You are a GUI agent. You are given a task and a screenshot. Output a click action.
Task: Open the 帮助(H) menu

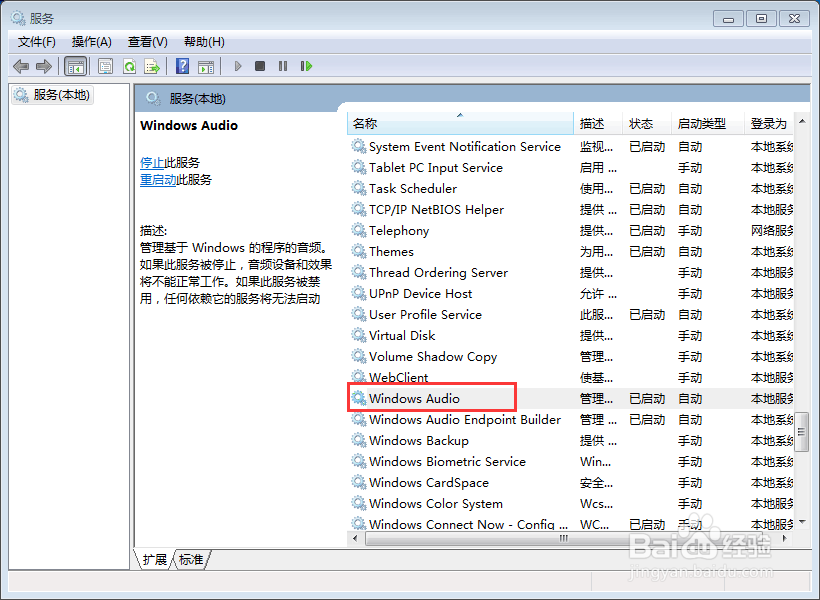point(204,42)
